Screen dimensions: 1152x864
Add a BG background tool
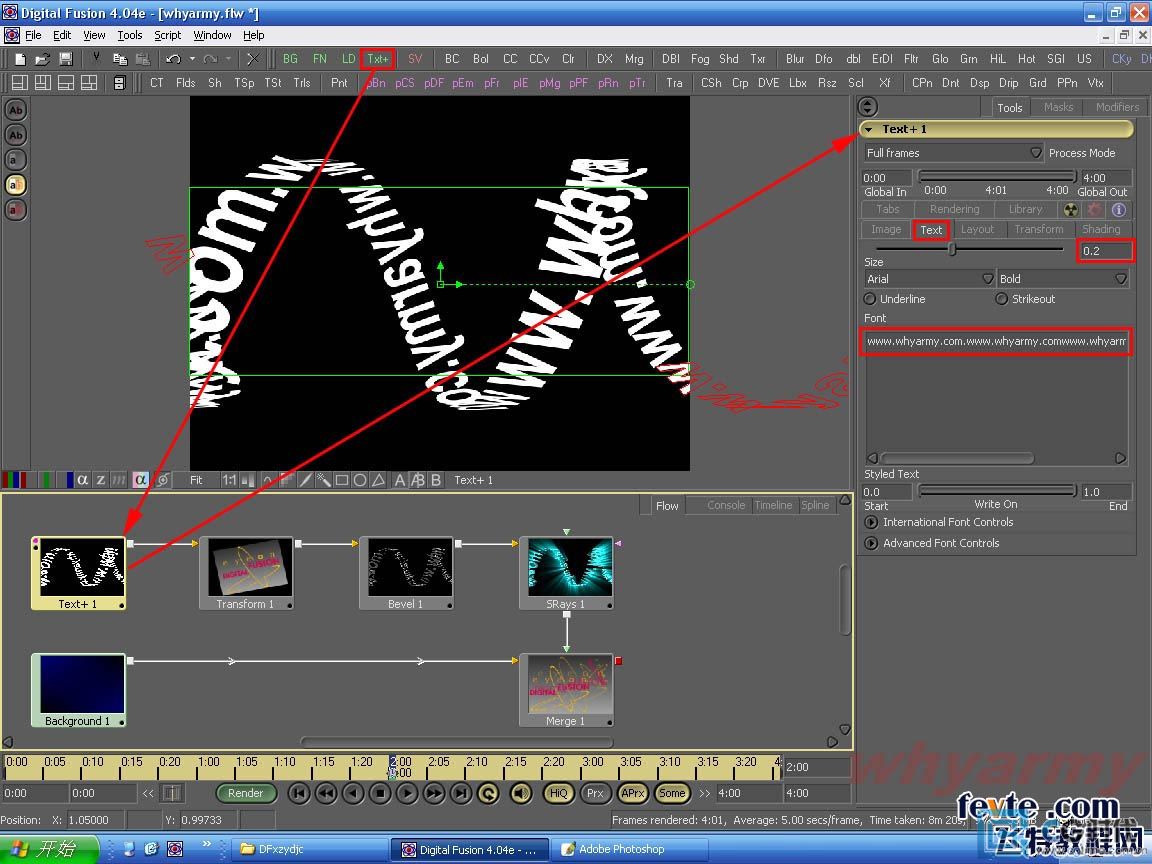[x=290, y=59]
